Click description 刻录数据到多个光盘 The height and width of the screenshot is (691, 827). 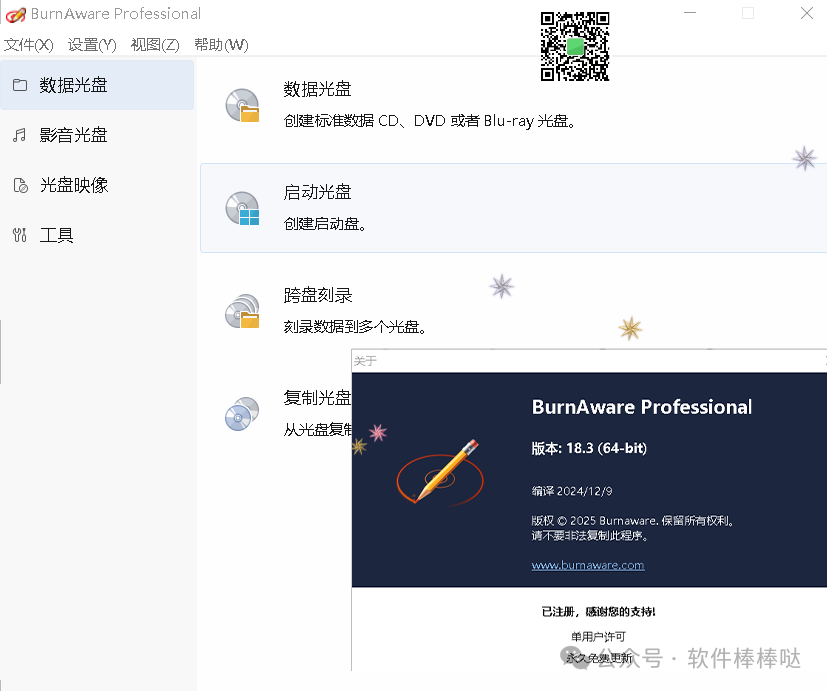point(354,327)
